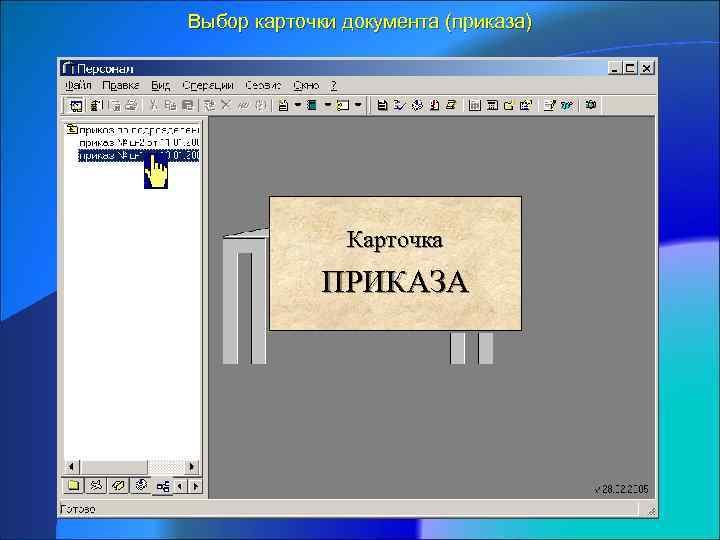Switch to the yellow tag bottom tab
720x540 pixels.
pos(118,485)
